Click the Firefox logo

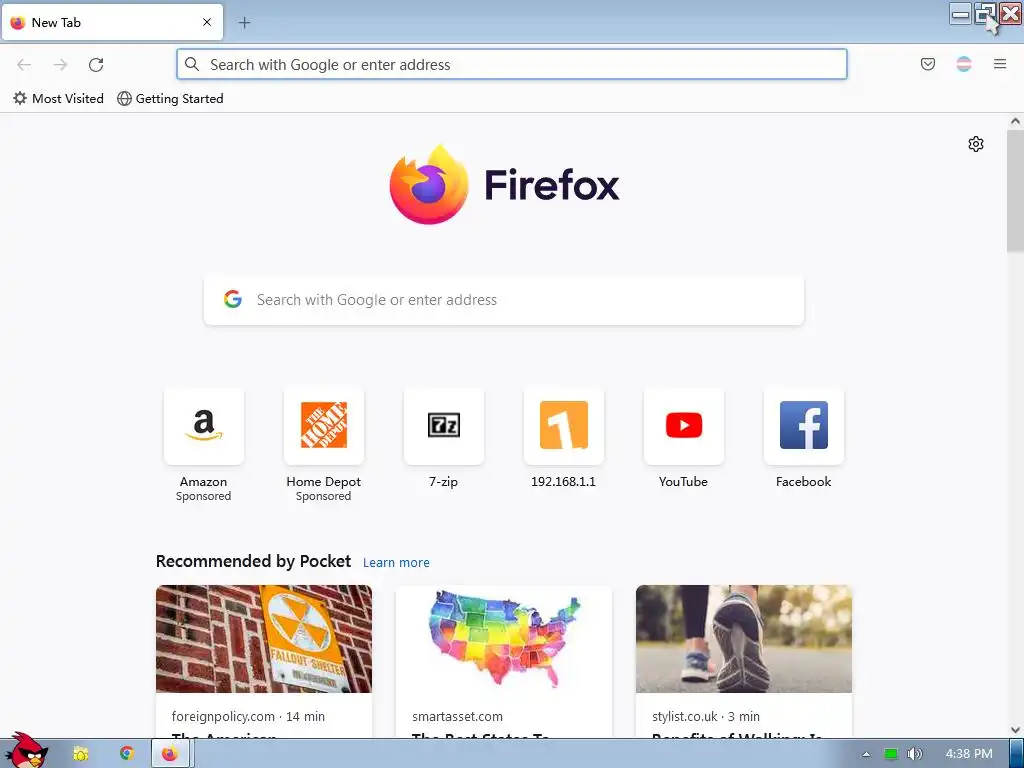point(504,185)
